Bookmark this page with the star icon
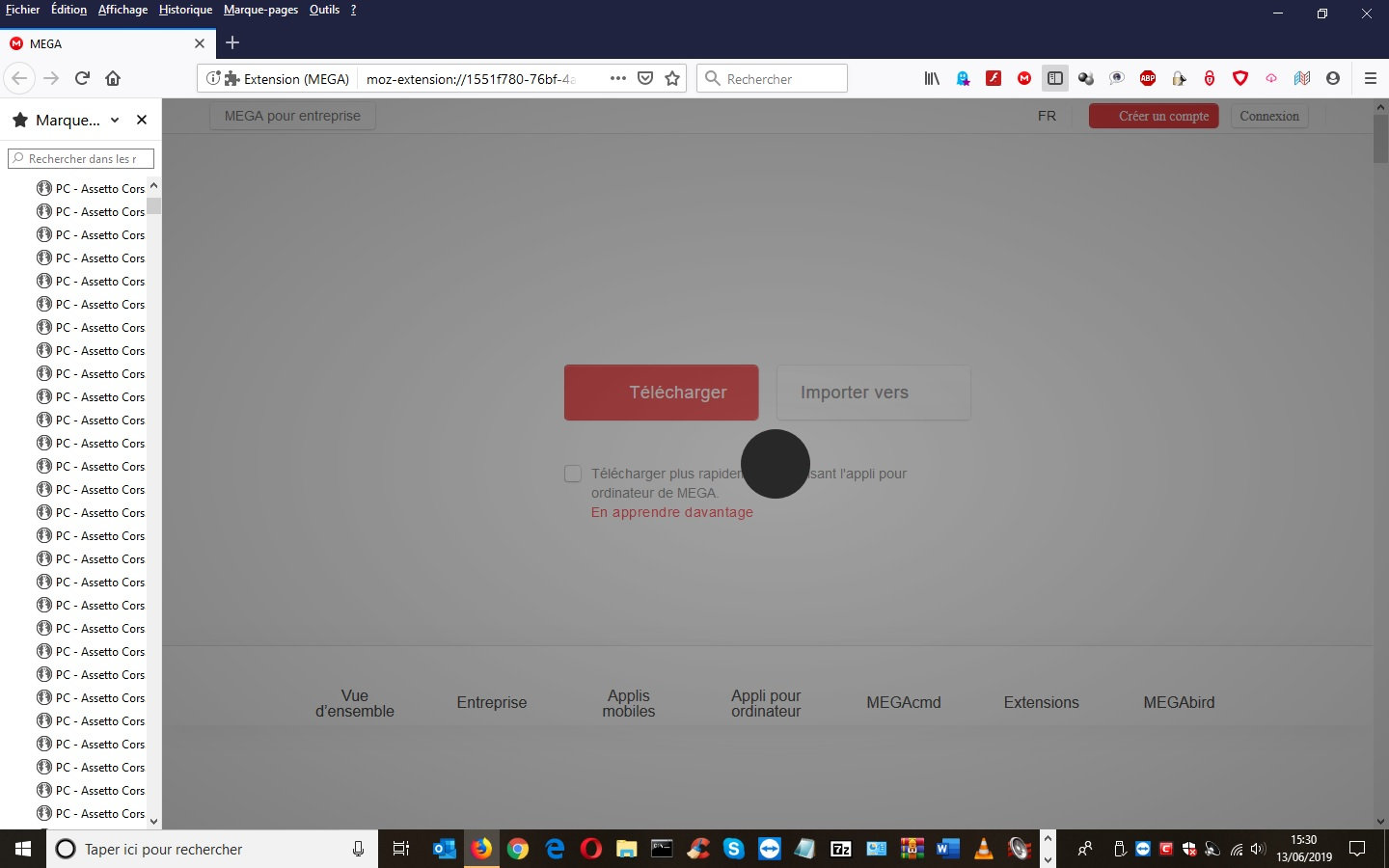 click(x=672, y=78)
